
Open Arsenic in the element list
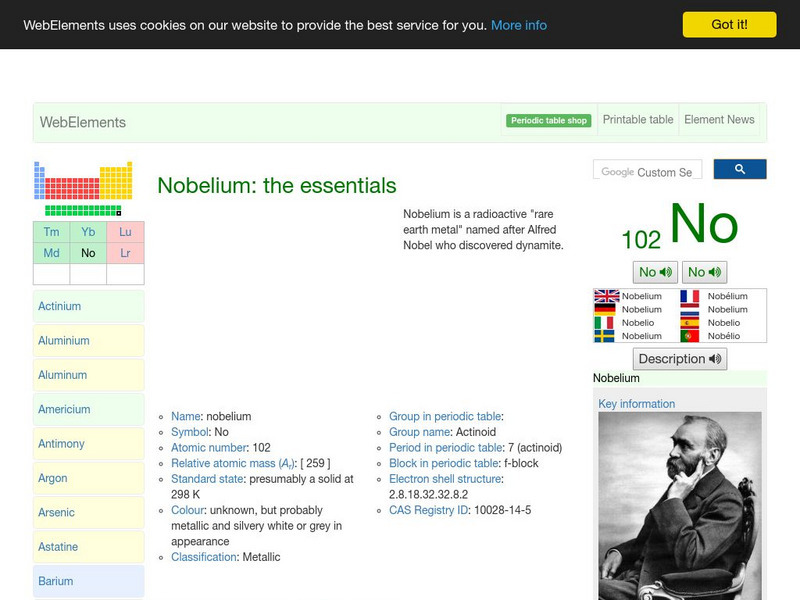pos(89,512)
